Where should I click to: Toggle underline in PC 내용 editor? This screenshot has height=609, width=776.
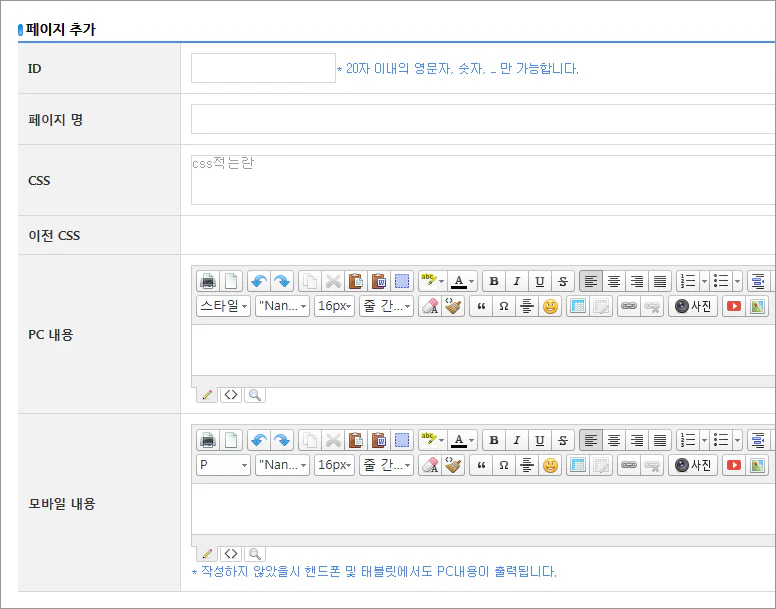pyautogui.click(x=540, y=281)
